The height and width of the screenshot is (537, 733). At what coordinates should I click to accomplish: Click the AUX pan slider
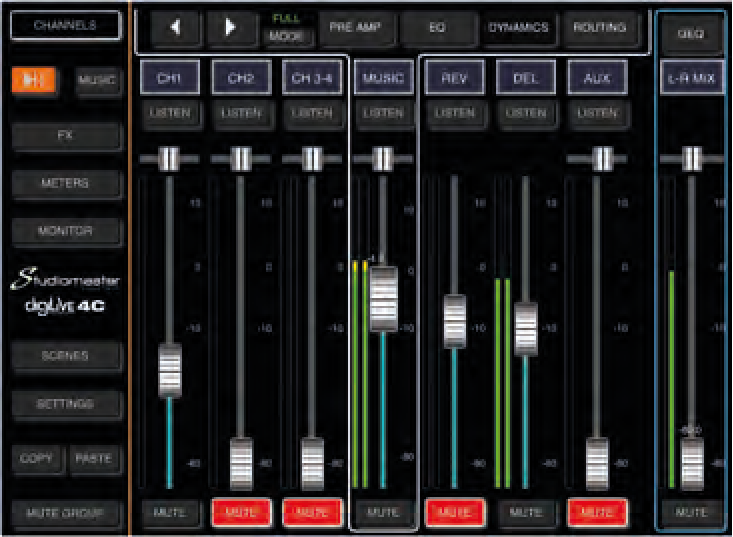(x=597, y=159)
